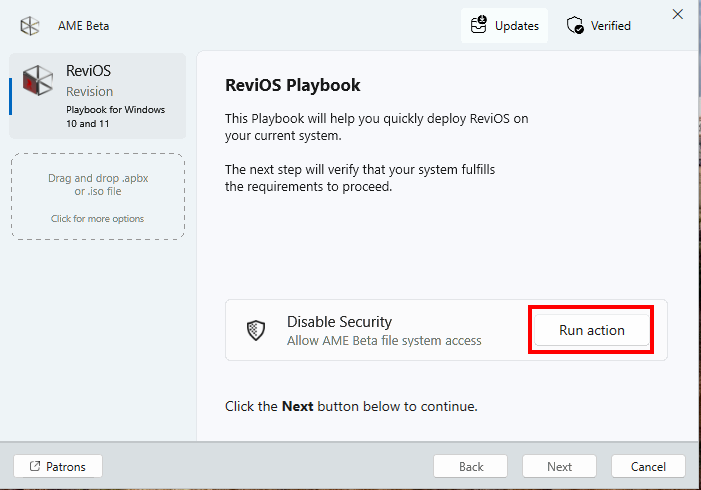Click the Verified shield badge

click(x=599, y=25)
